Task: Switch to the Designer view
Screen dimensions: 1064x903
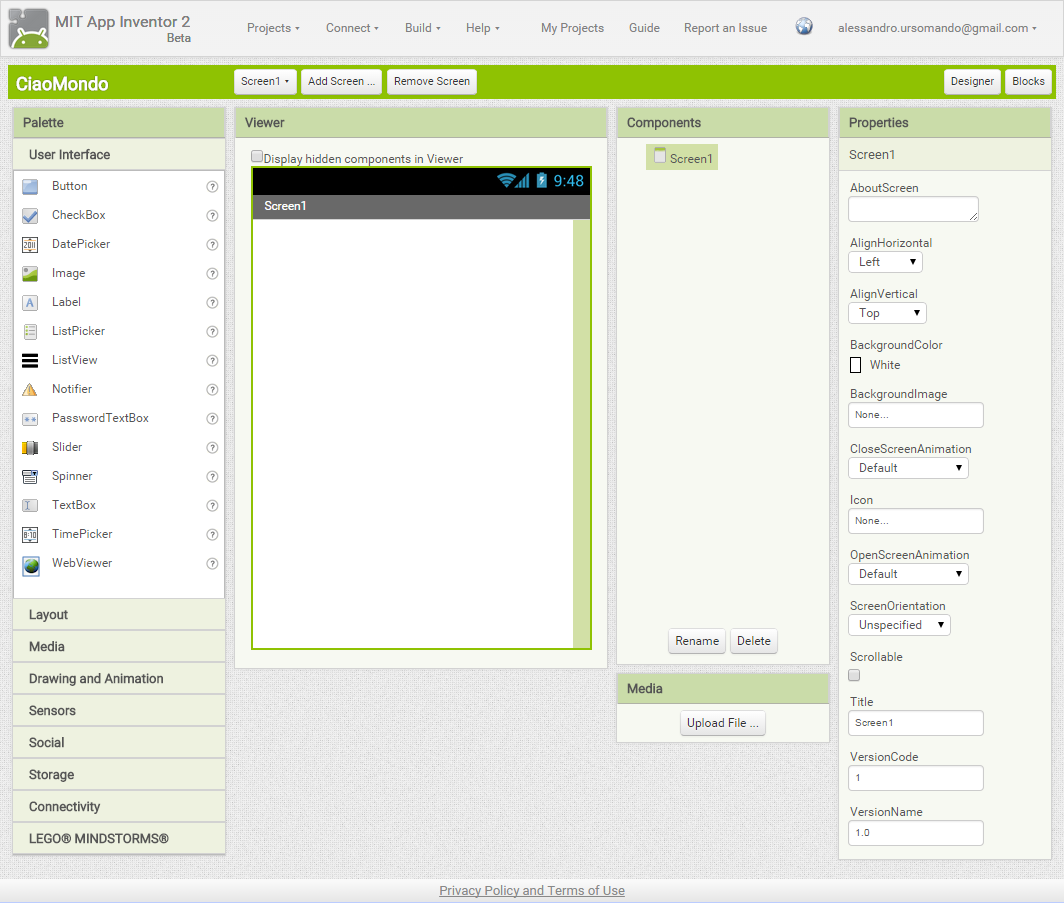Action: tap(972, 81)
